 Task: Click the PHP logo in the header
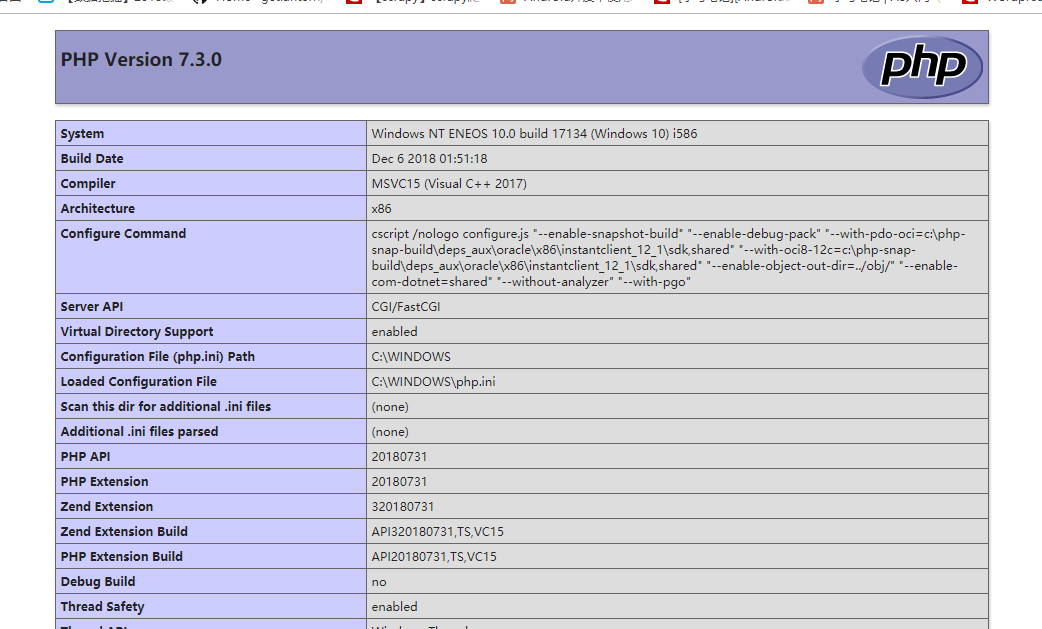[922, 67]
